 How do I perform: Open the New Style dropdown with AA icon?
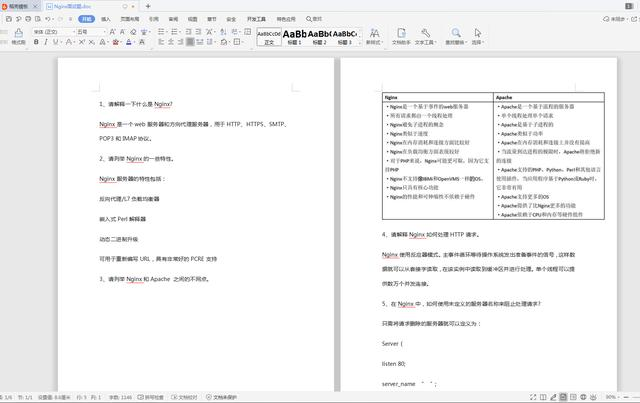click(x=374, y=36)
